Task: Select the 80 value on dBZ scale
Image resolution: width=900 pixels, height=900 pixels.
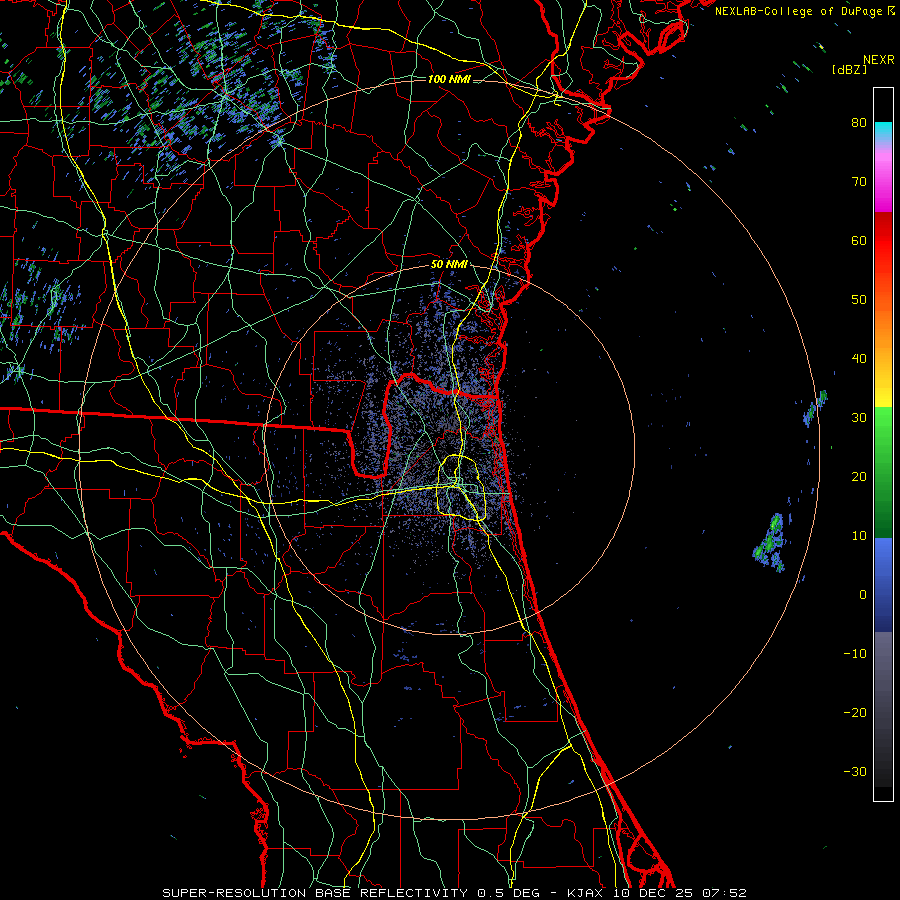Action: [859, 123]
